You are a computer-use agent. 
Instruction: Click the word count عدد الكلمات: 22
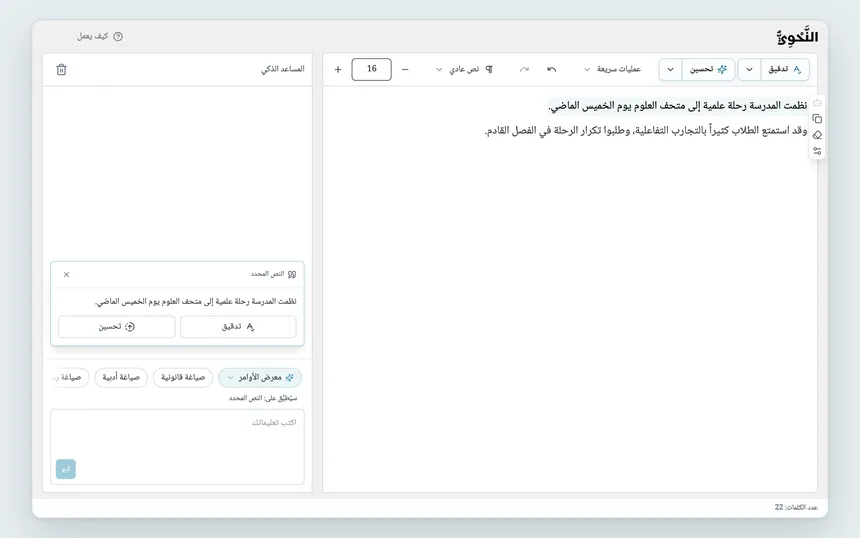pyautogui.click(x=796, y=507)
